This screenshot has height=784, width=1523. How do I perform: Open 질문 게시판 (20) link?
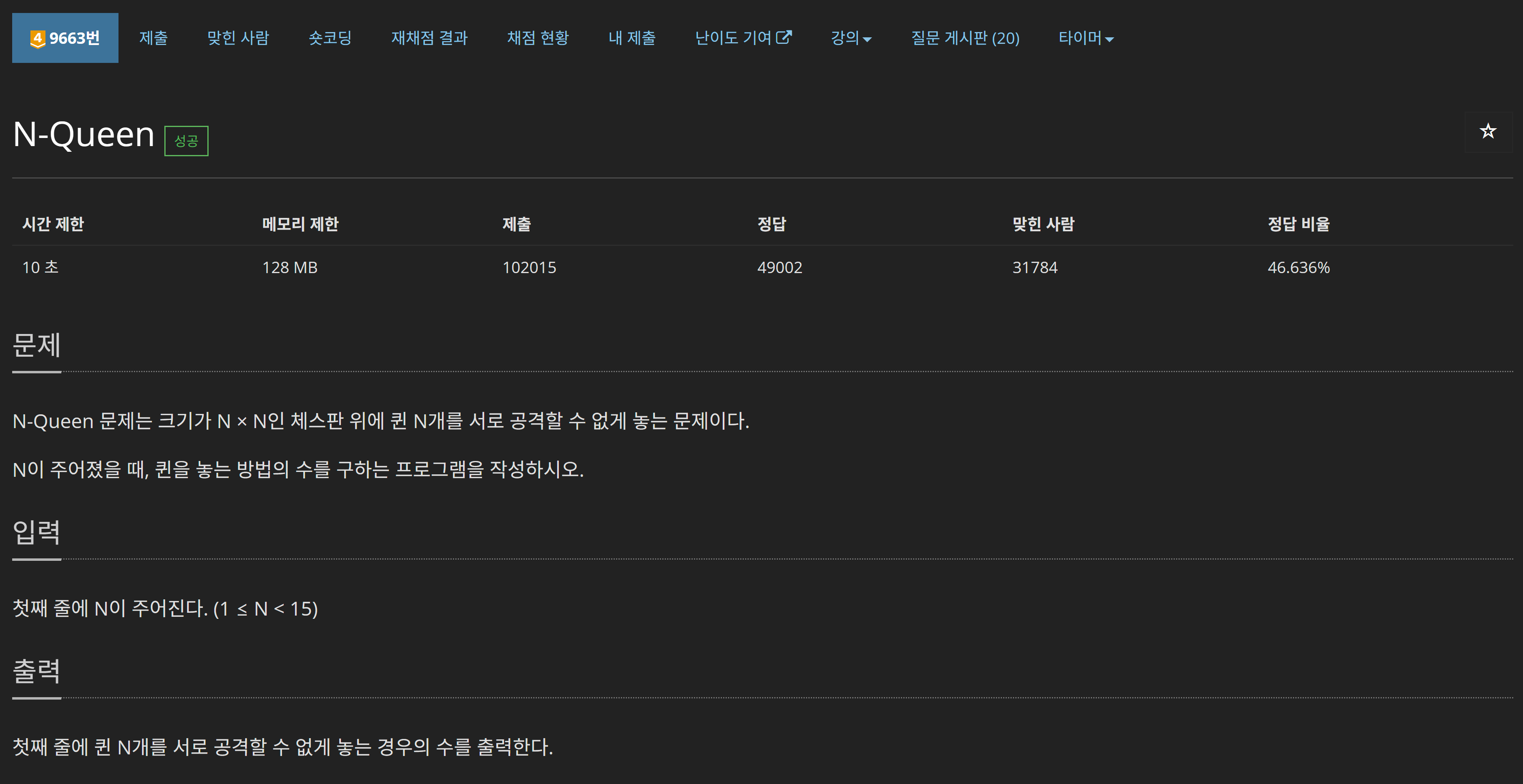click(x=965, y=39)
